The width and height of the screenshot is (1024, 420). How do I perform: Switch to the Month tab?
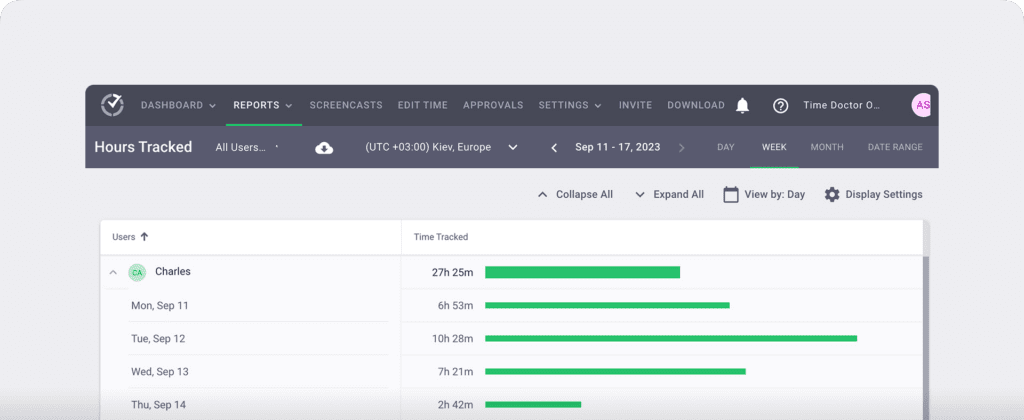pos(827,147)
